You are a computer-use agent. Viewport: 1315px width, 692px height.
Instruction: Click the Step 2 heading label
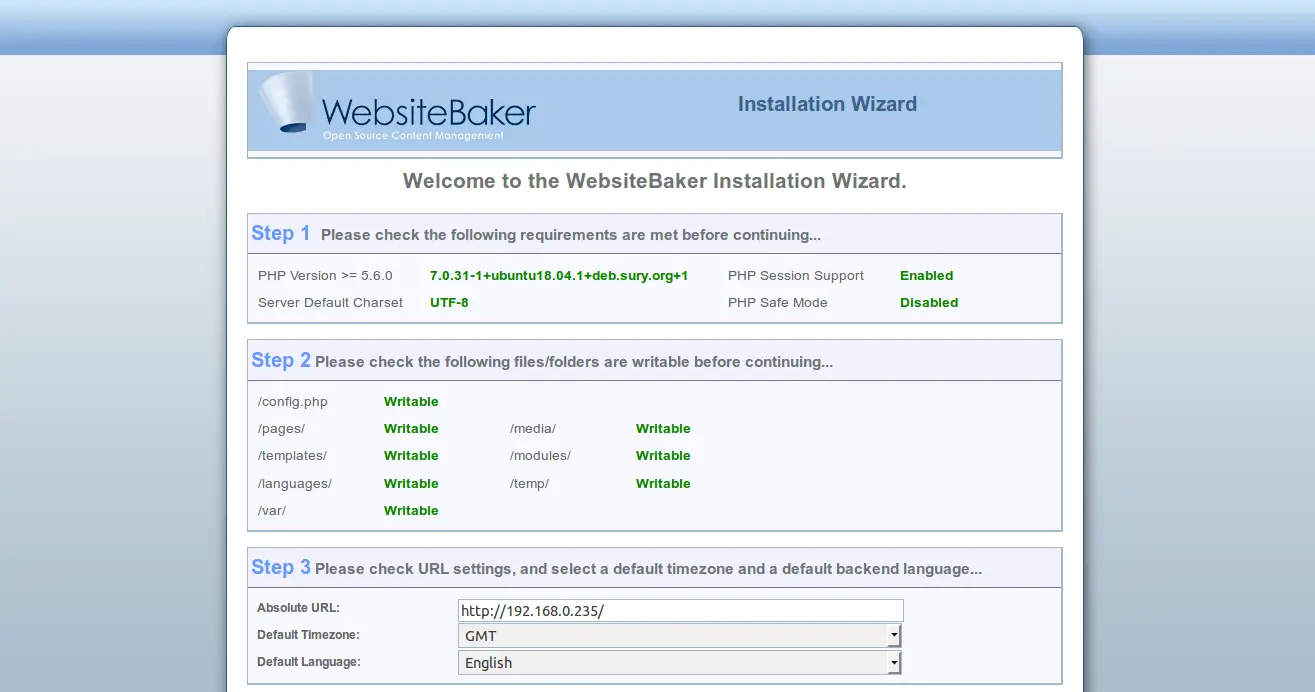click(281, 360)
